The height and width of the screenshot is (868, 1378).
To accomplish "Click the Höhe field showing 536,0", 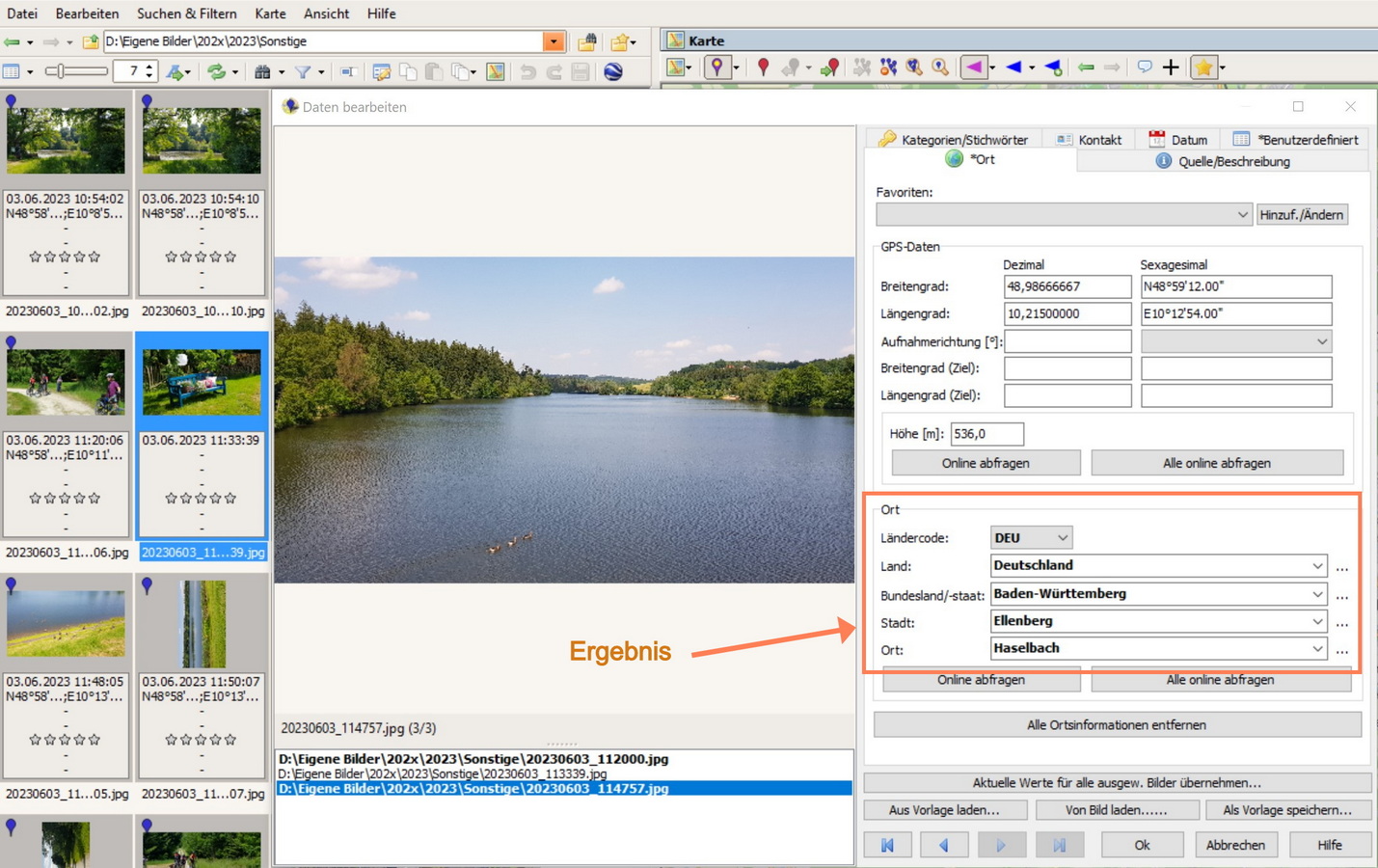I will [x=986, y=434].
